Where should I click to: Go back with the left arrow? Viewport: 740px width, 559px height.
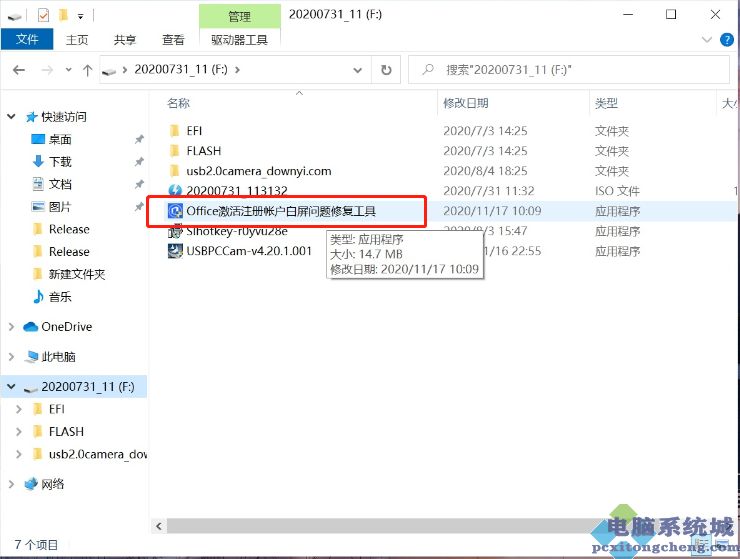pos(19,70)
